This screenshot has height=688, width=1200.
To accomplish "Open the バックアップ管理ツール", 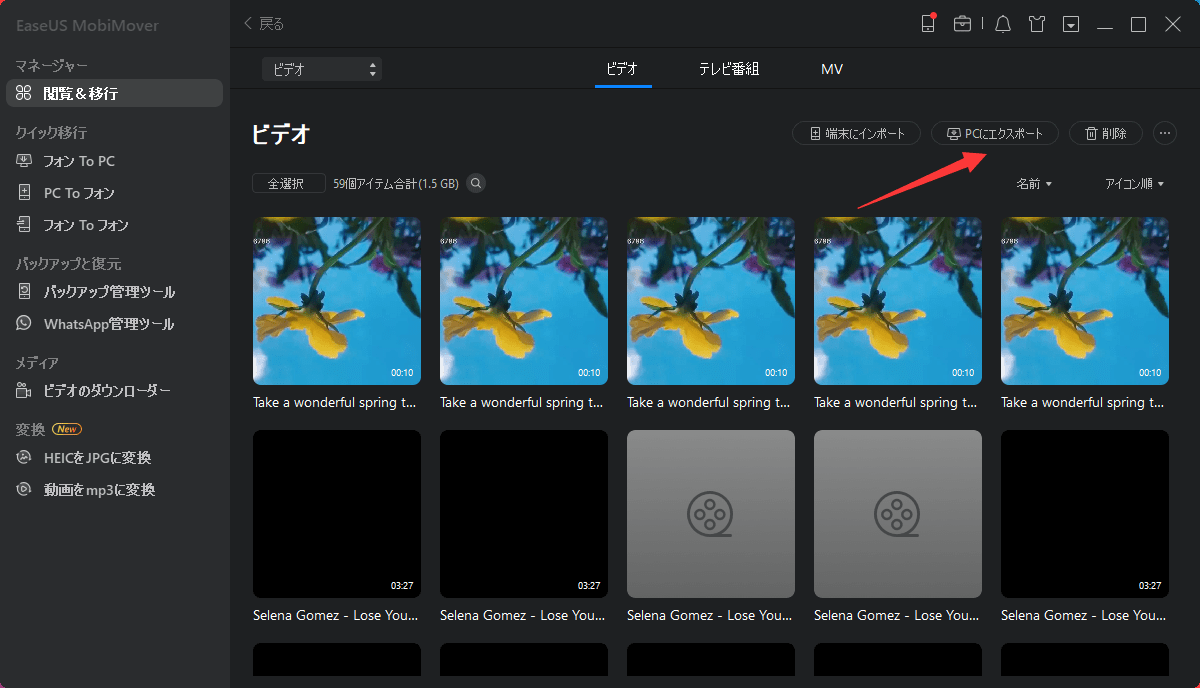I will 96,291.
